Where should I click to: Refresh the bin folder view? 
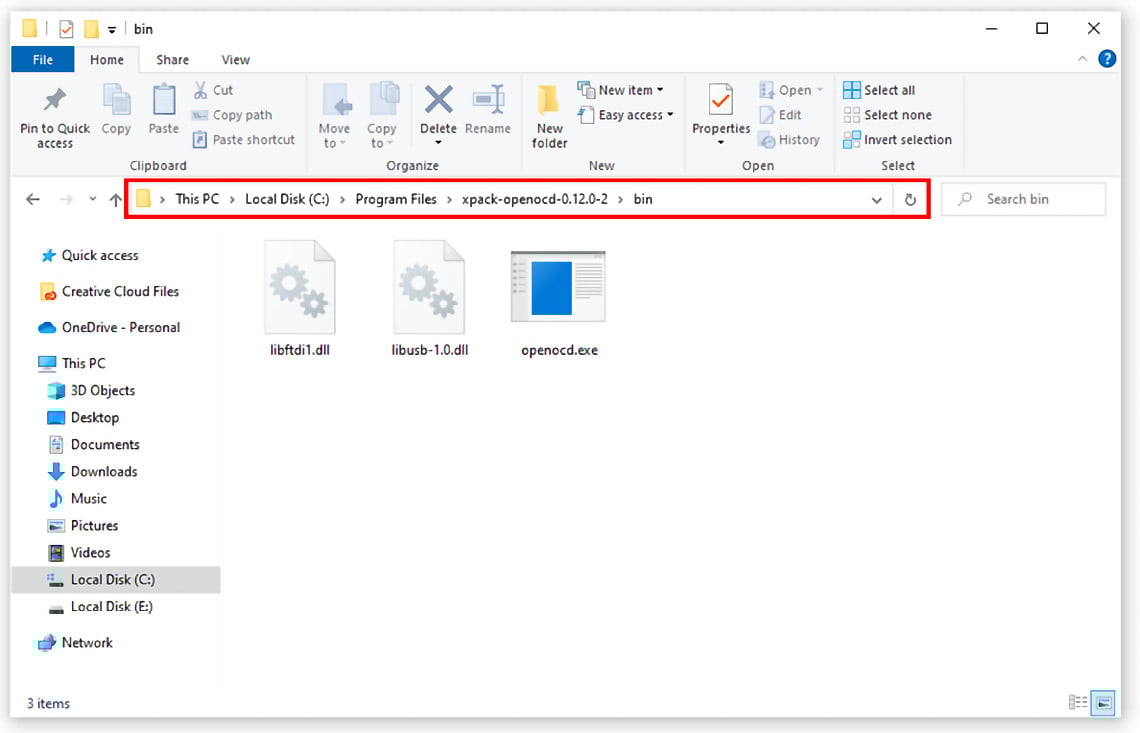click(x=910, y=200)
